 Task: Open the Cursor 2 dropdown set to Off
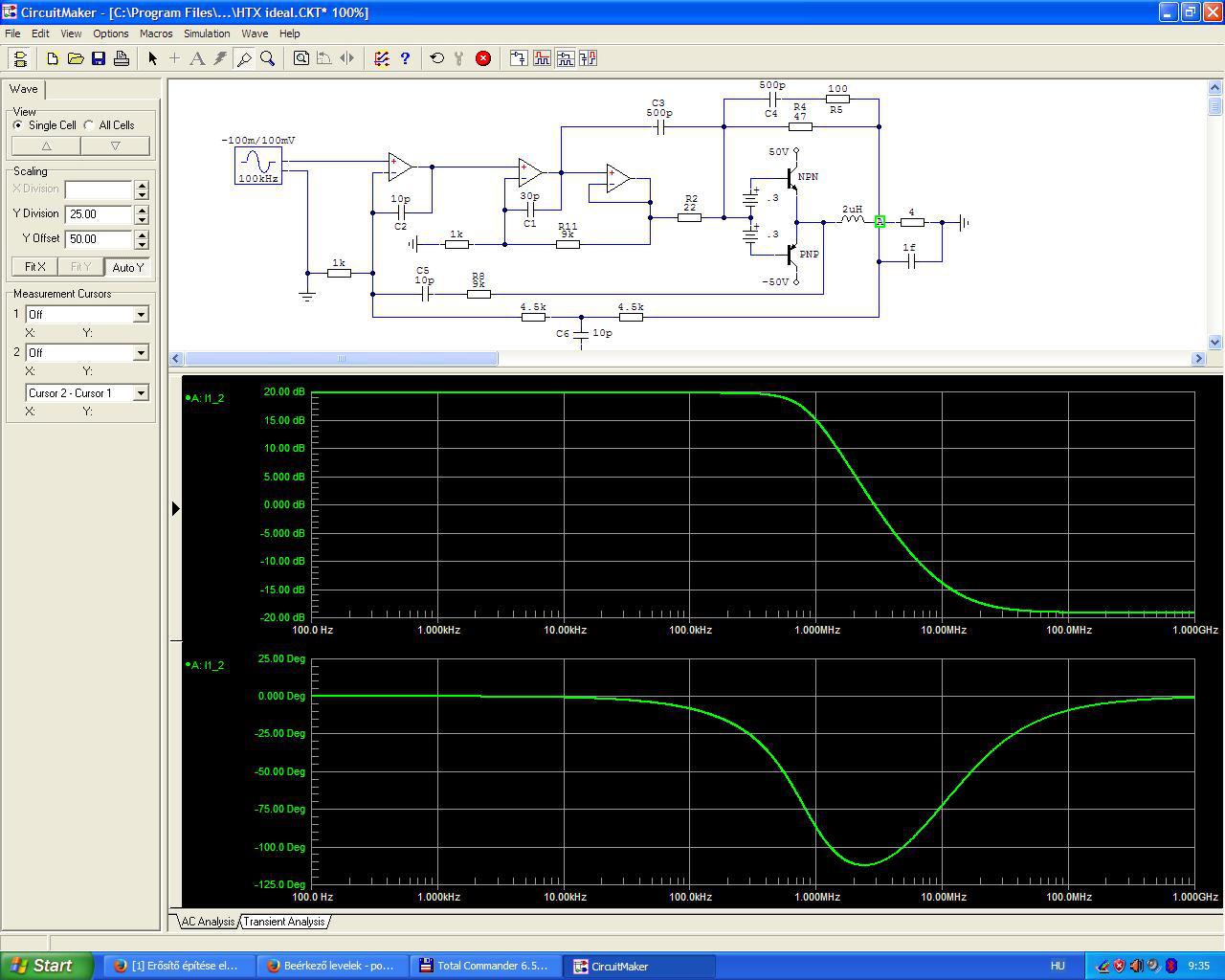pyautogui.click(x=141, y=353)
